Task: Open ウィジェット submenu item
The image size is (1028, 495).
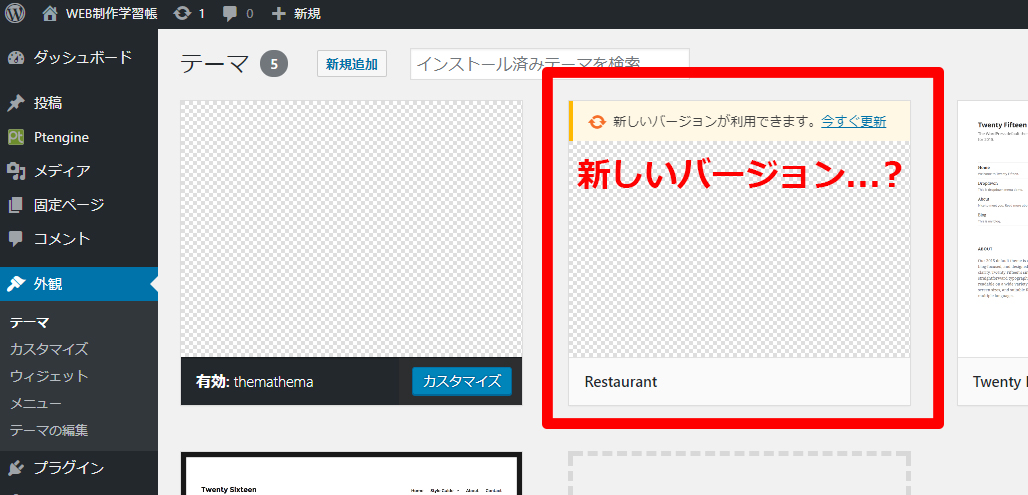Action: [49, 376]
